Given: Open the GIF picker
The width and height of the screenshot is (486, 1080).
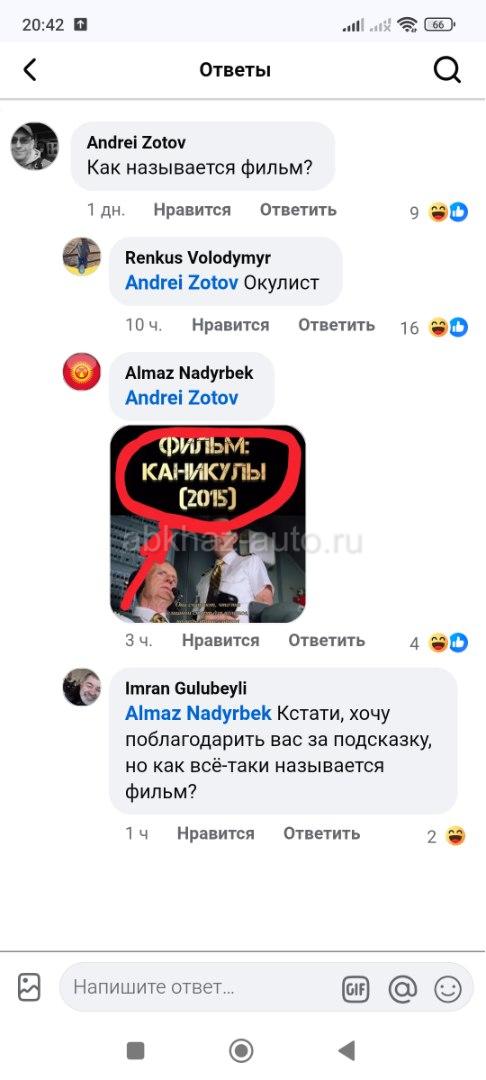Looking at the screenshot, I should tap(355, 990).
